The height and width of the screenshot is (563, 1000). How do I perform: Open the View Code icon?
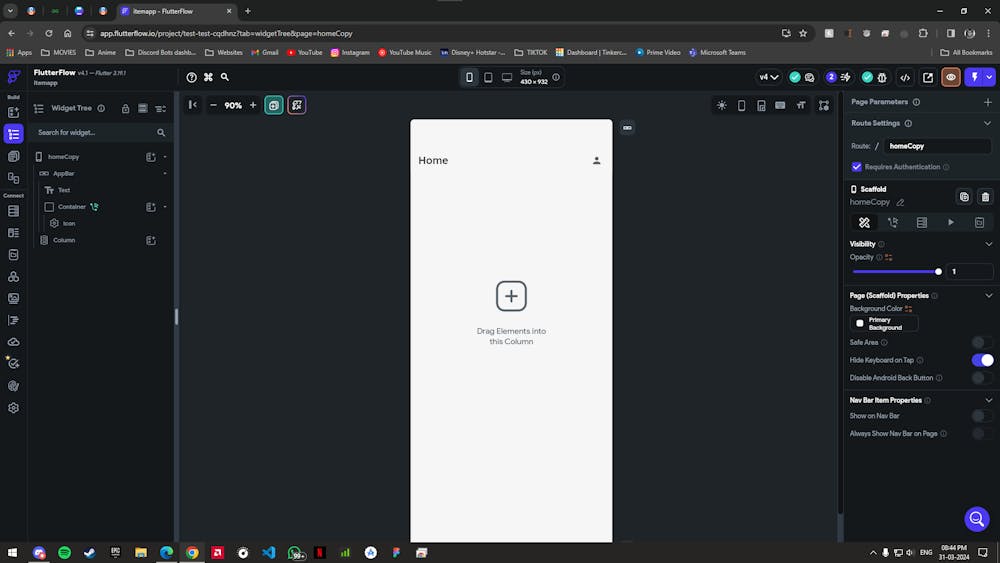[905, 77]
